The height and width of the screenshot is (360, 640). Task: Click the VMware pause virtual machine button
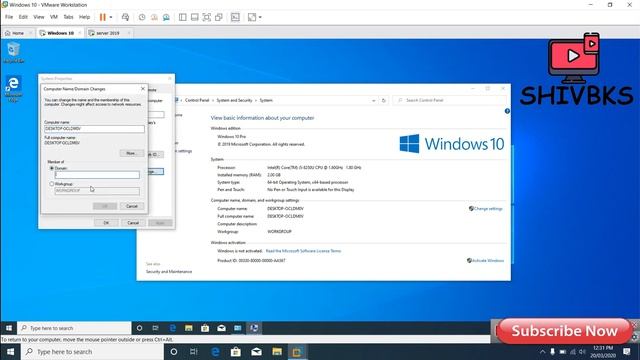point(102,17)
